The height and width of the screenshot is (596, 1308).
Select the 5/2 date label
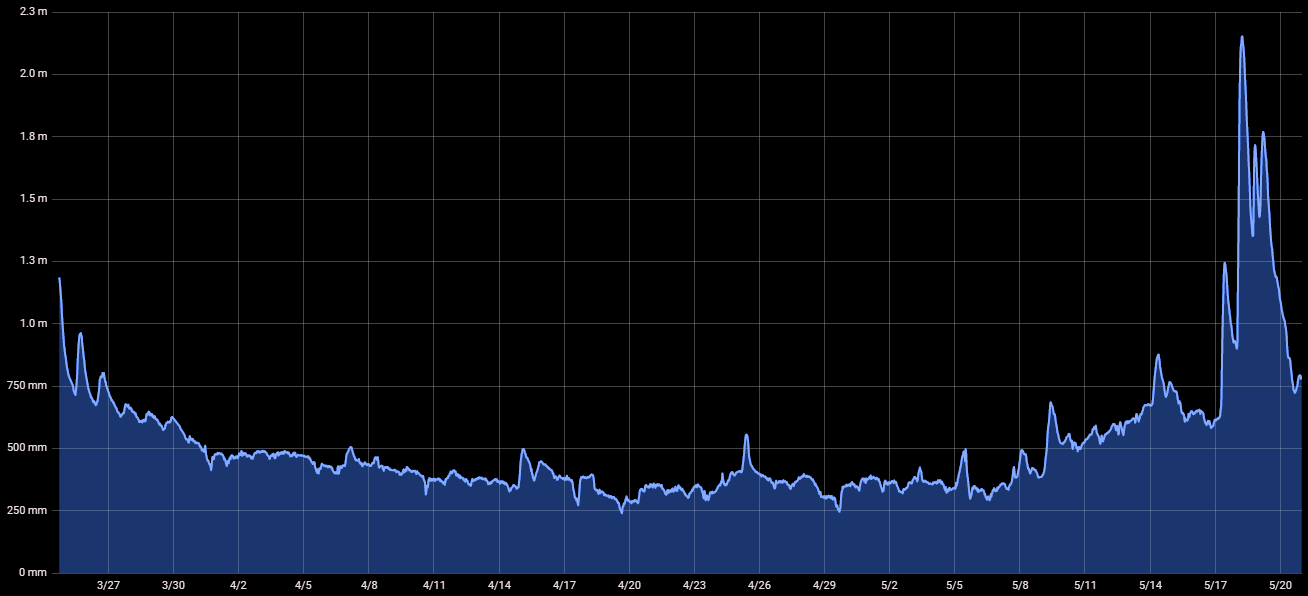tap(889, 585)
